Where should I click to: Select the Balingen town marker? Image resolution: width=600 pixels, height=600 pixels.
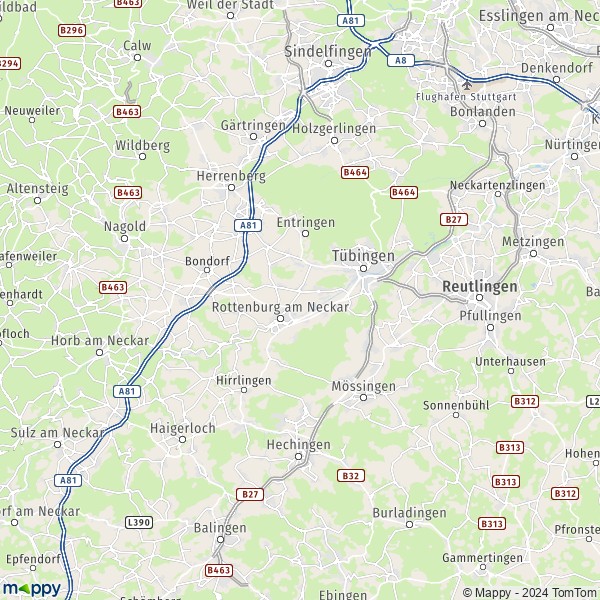click(x=220, y=540)
